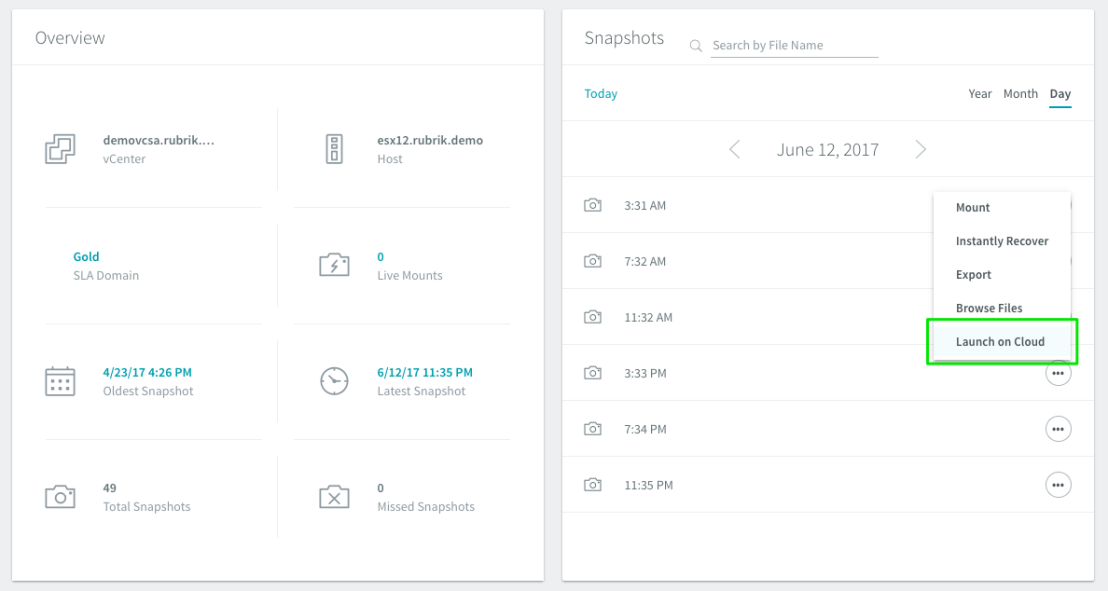Click the Missed Snapshots crossed camera icon
Viewport: 1108px width, 591px height.
point(334,497)
